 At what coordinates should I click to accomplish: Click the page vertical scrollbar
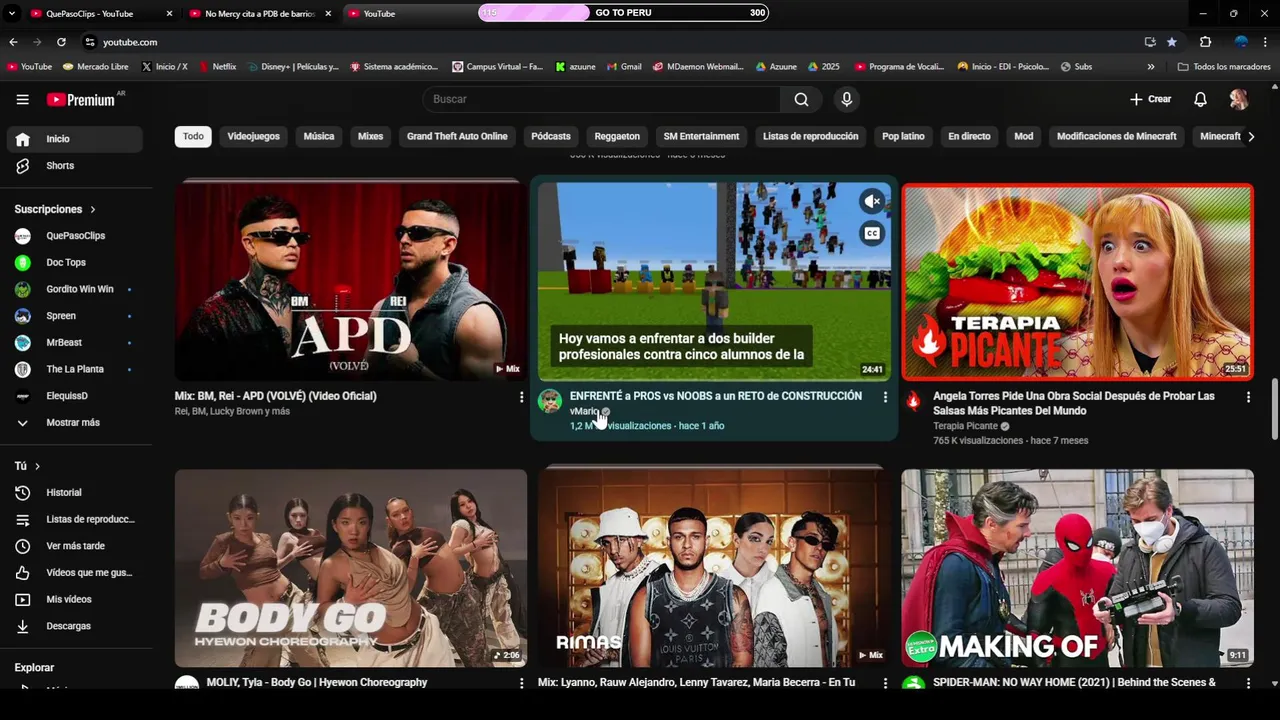(x=1274, y=409)
